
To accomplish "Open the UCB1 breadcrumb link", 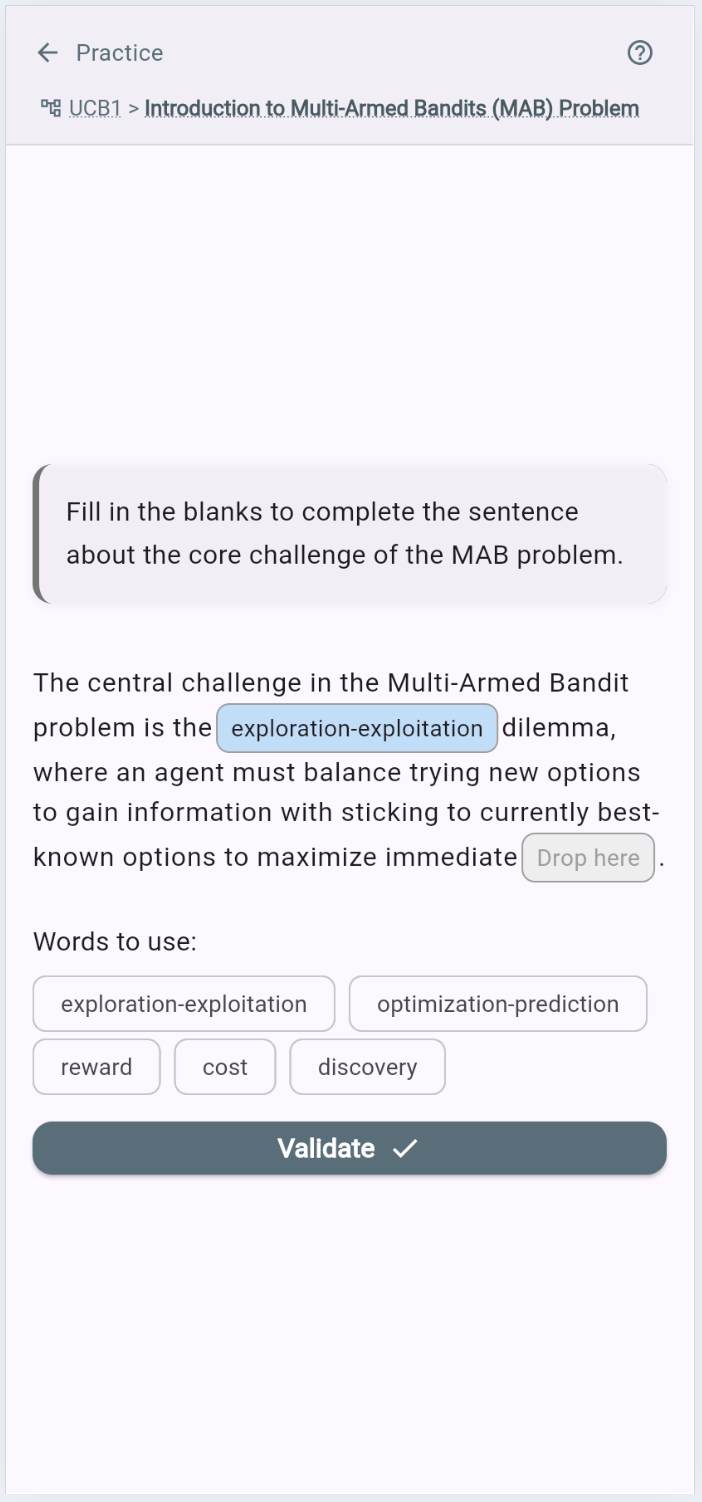I will 95,108.
